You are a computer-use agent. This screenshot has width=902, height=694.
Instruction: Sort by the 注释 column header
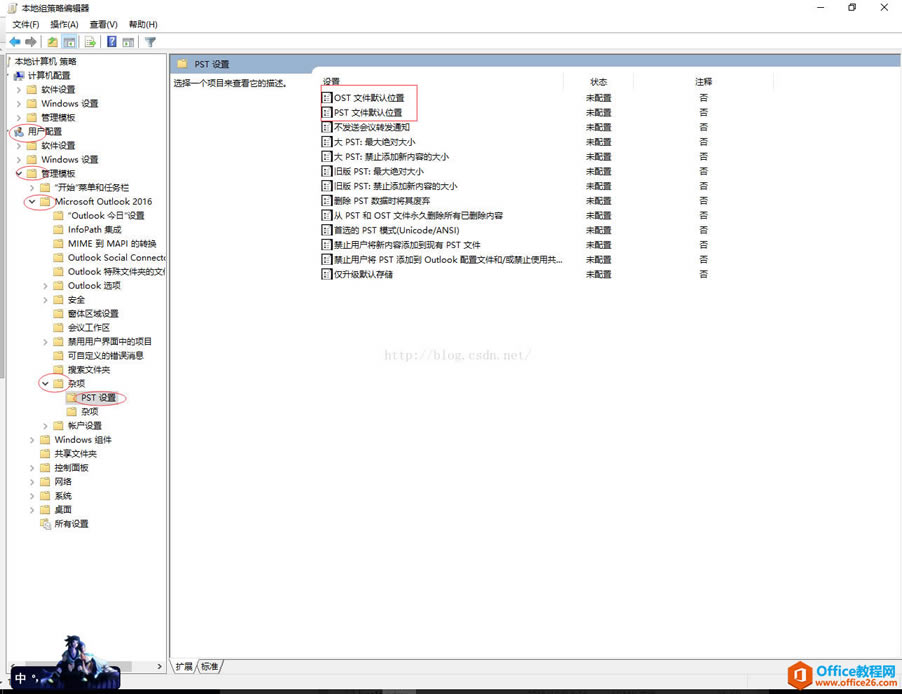pyautogui.click(x=704, y=82)
